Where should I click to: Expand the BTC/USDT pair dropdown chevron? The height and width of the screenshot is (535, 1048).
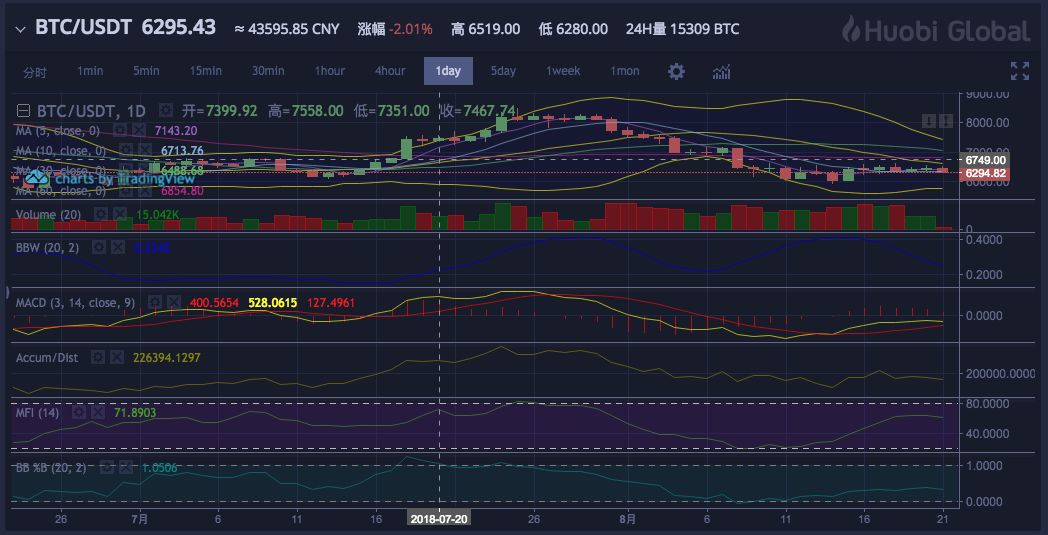[19, 29]
